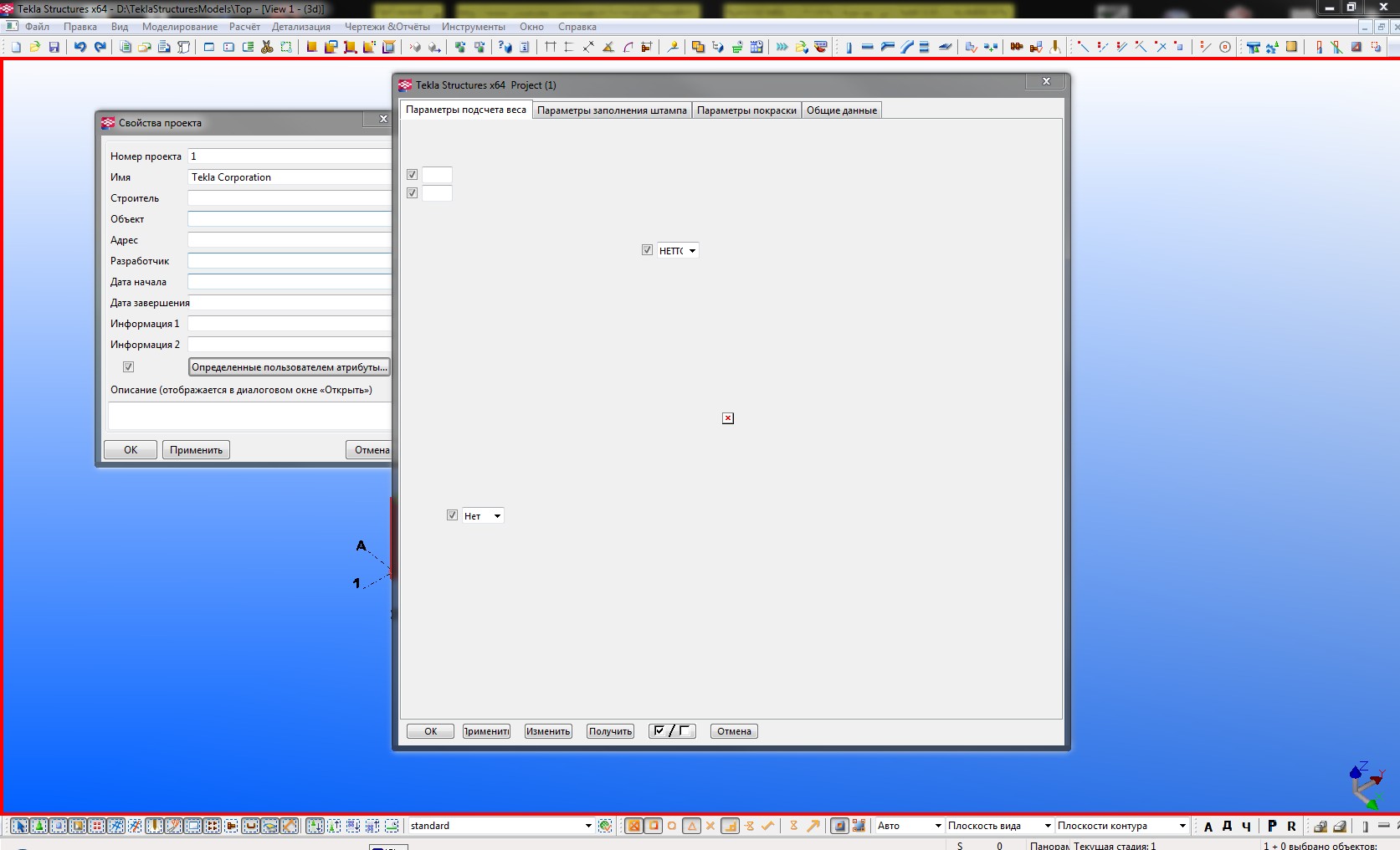Click the project description text box
The height and width of the screenshot is (850, 1400).
point(249,416)
